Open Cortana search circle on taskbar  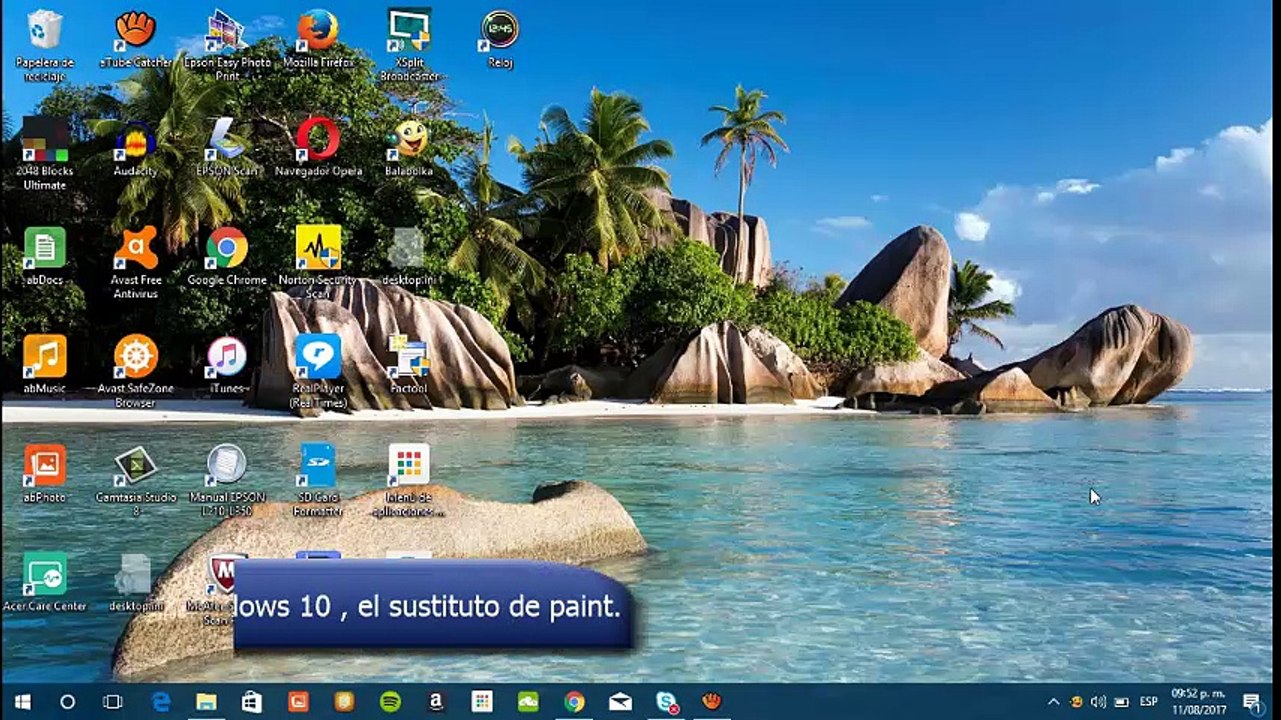pos(67,702)
